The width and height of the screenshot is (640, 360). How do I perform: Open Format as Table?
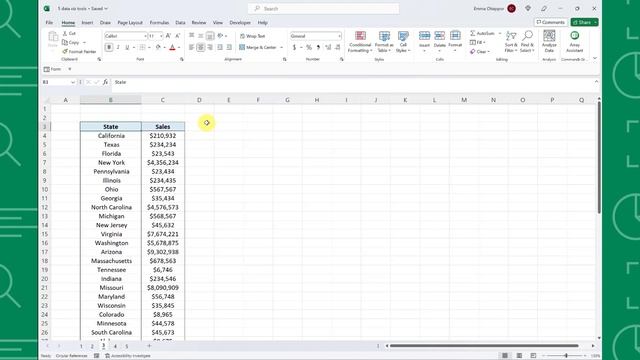(x=384, y=42)
